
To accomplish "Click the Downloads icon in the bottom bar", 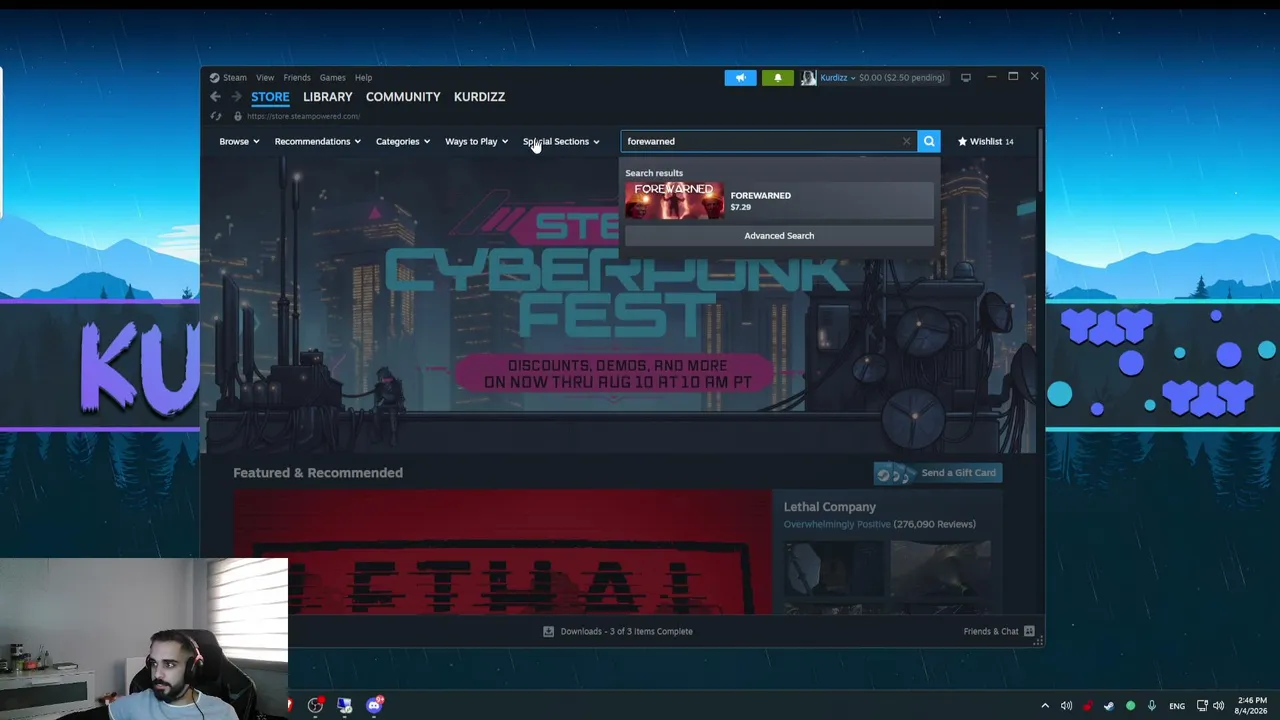I will click(548, 631).
